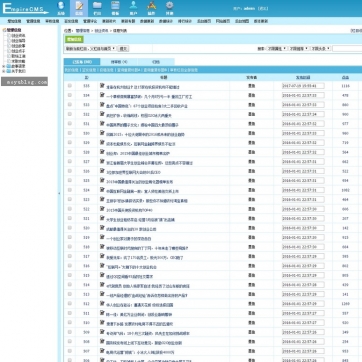Tick the checkbox for row ID 534
The image size is (362, 362).
(x=70, y=95)
